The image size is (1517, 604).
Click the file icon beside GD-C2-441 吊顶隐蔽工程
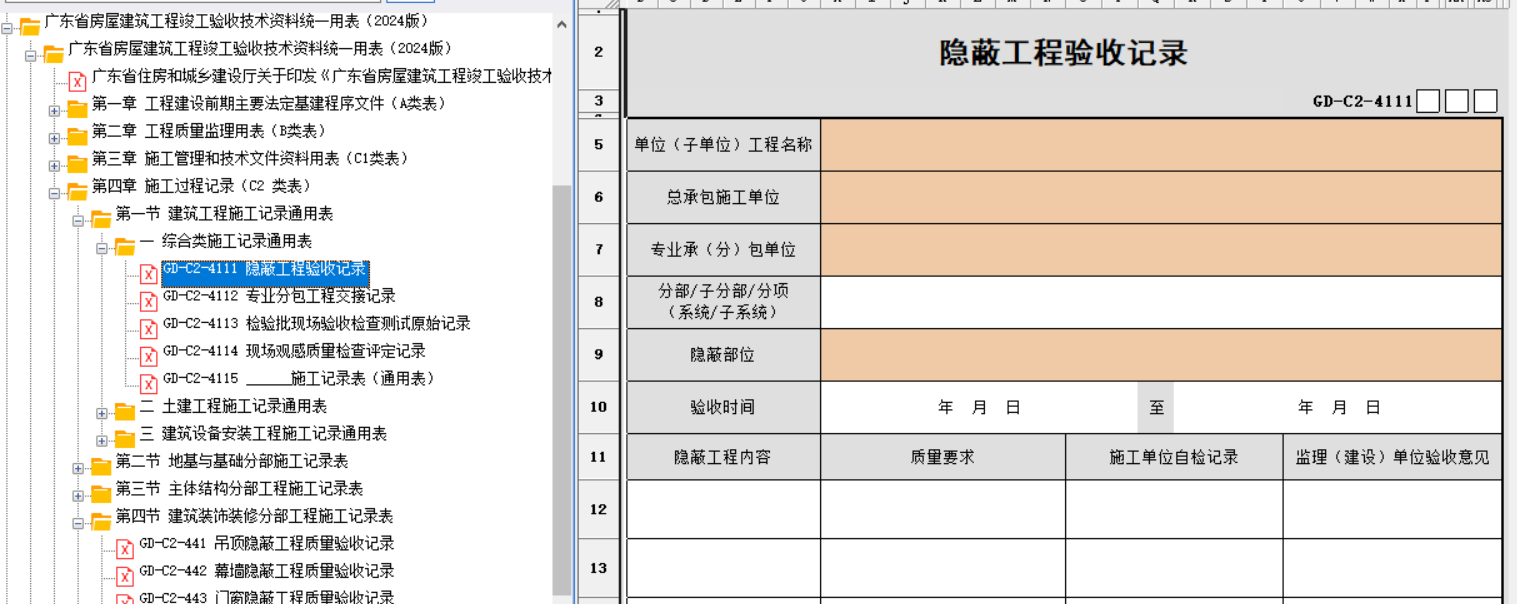(125, 548)
